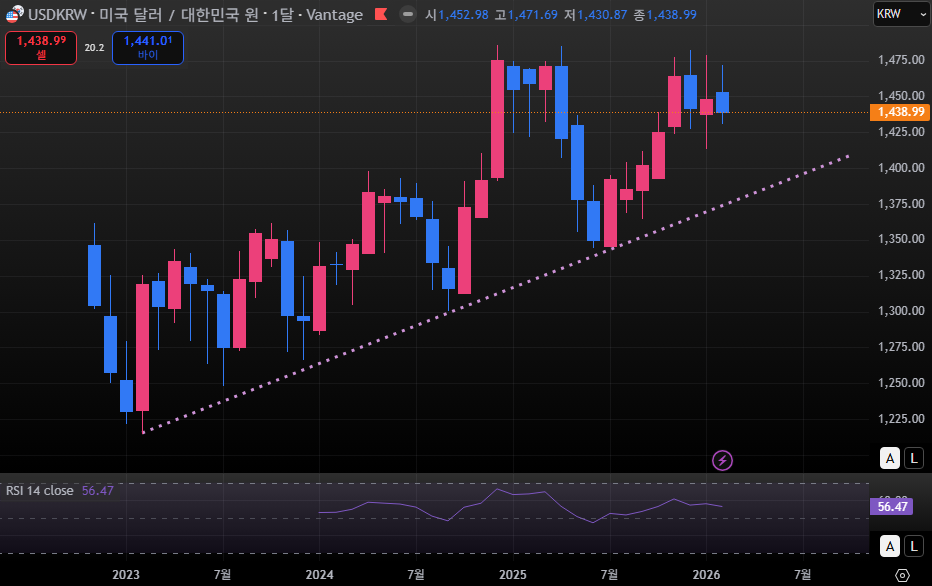Toggle log scale on RSI pane
The height and width of the screenshot is (586, 932).
click(913, 545)
